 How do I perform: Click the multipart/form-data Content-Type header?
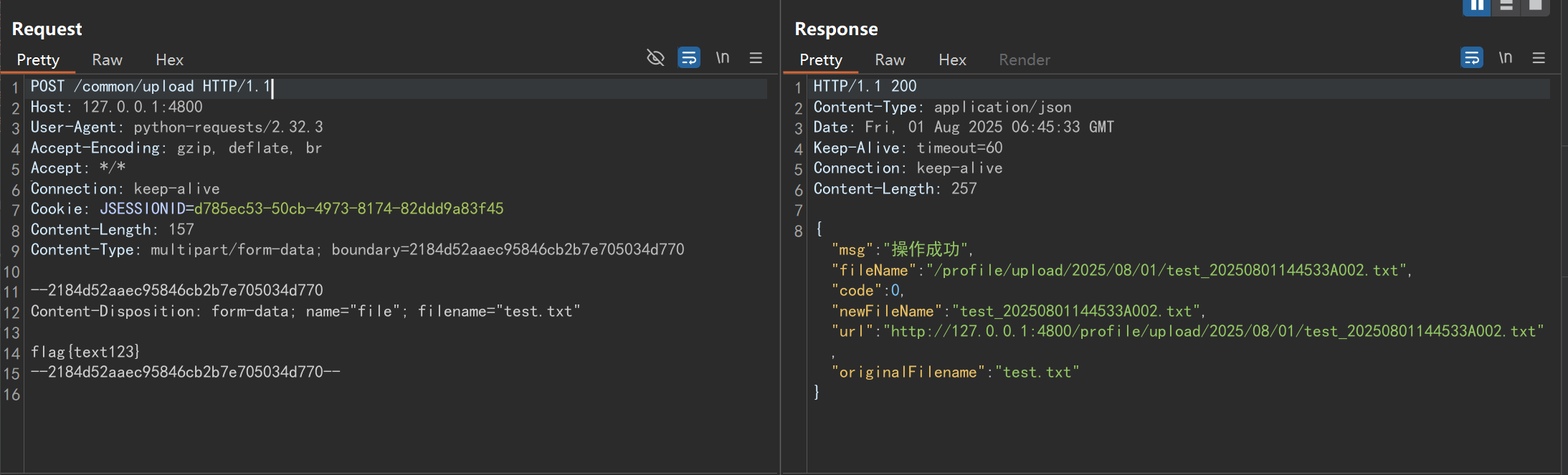357,250
